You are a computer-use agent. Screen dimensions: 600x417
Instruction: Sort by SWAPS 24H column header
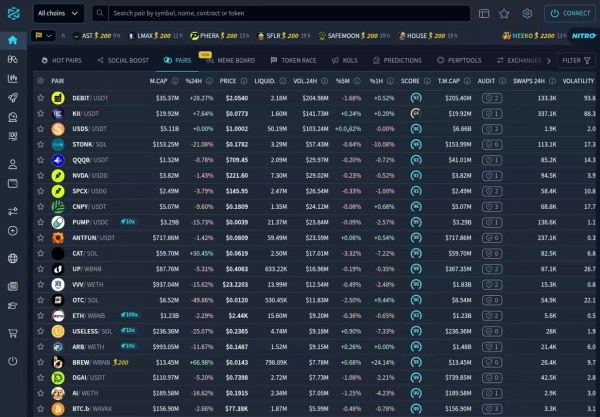click(529, 81)
